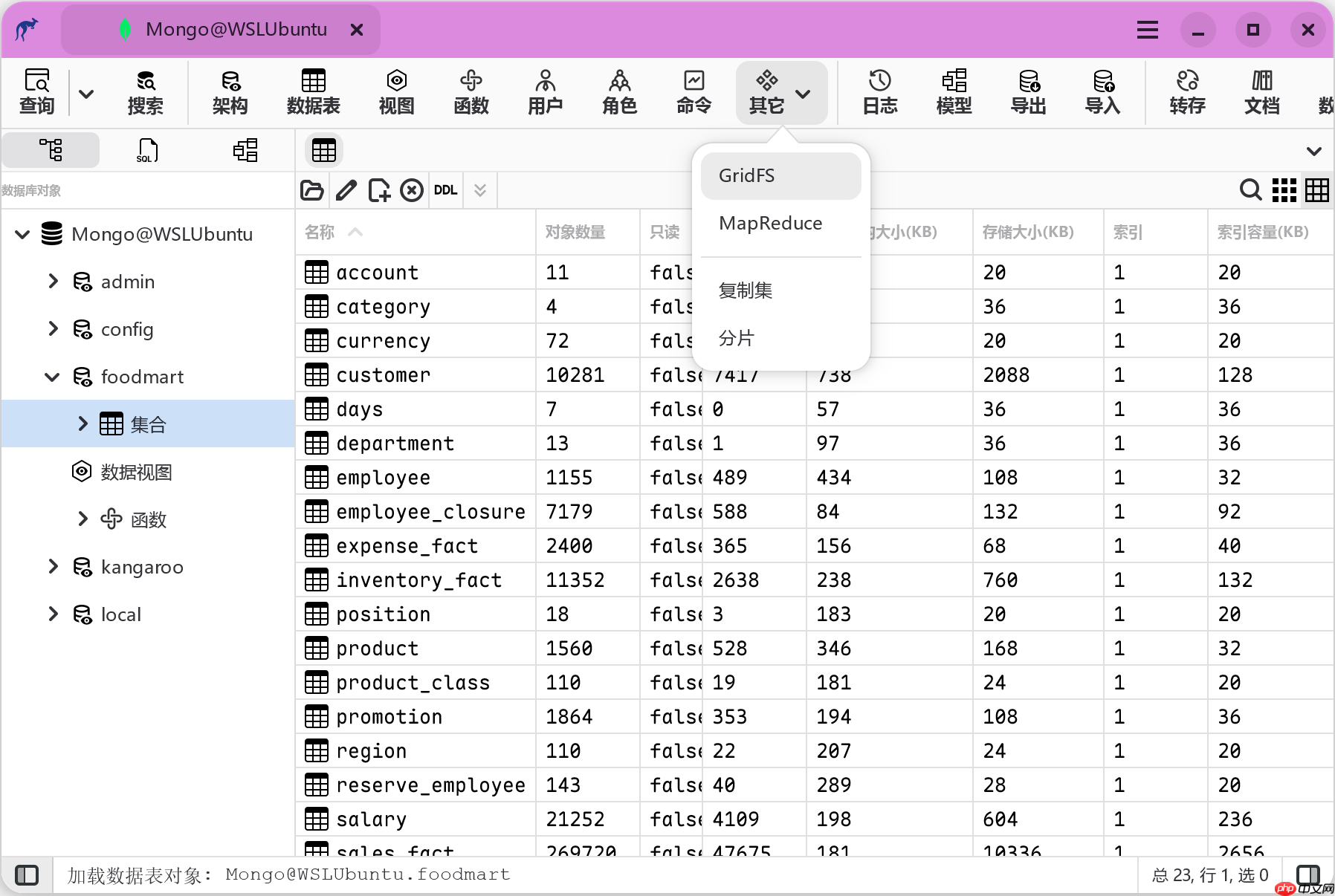
Task: Toggle the left sidebar panel from status bar
Action: pyautogui.click(x=27, y=874)
